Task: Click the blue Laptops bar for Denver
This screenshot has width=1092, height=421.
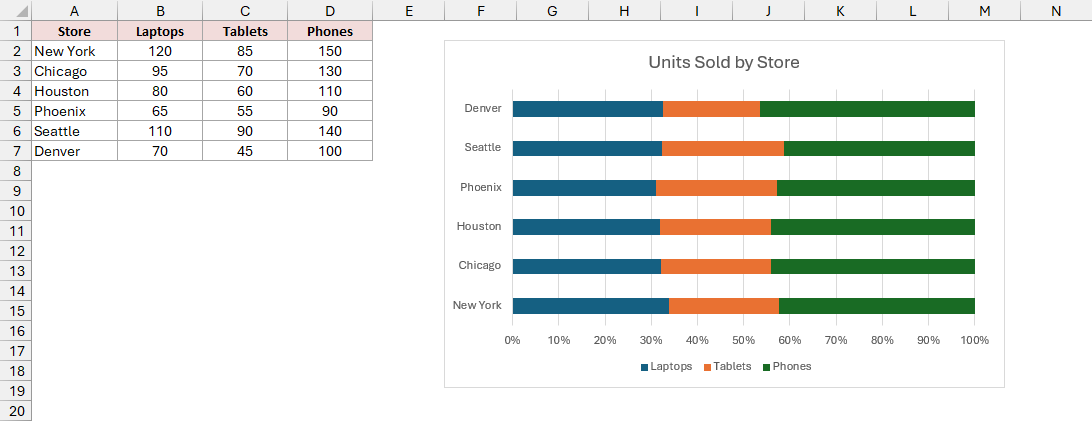Action: click(x=588, y=109)
